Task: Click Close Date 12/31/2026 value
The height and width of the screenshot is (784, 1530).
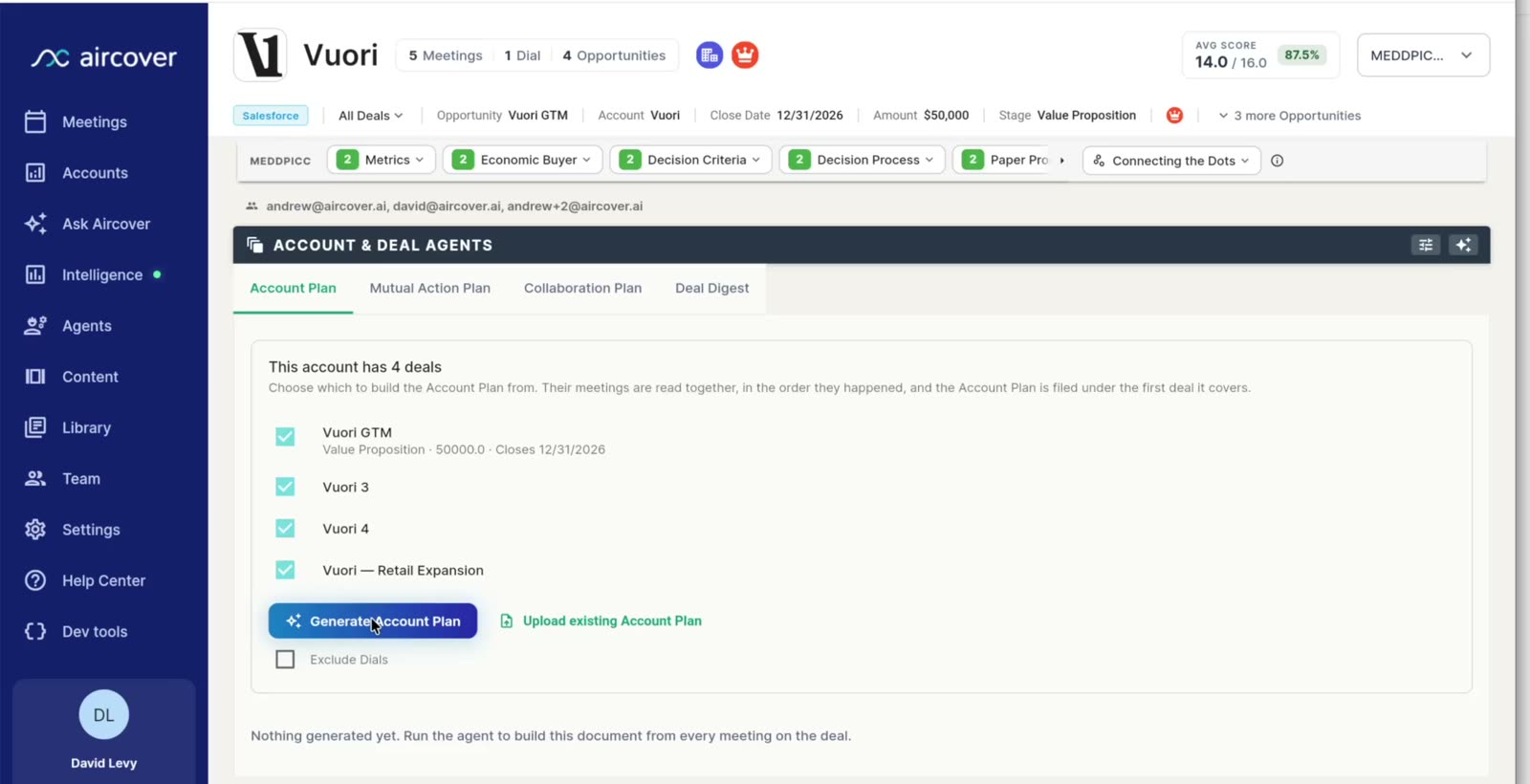Action: (810, 116)
